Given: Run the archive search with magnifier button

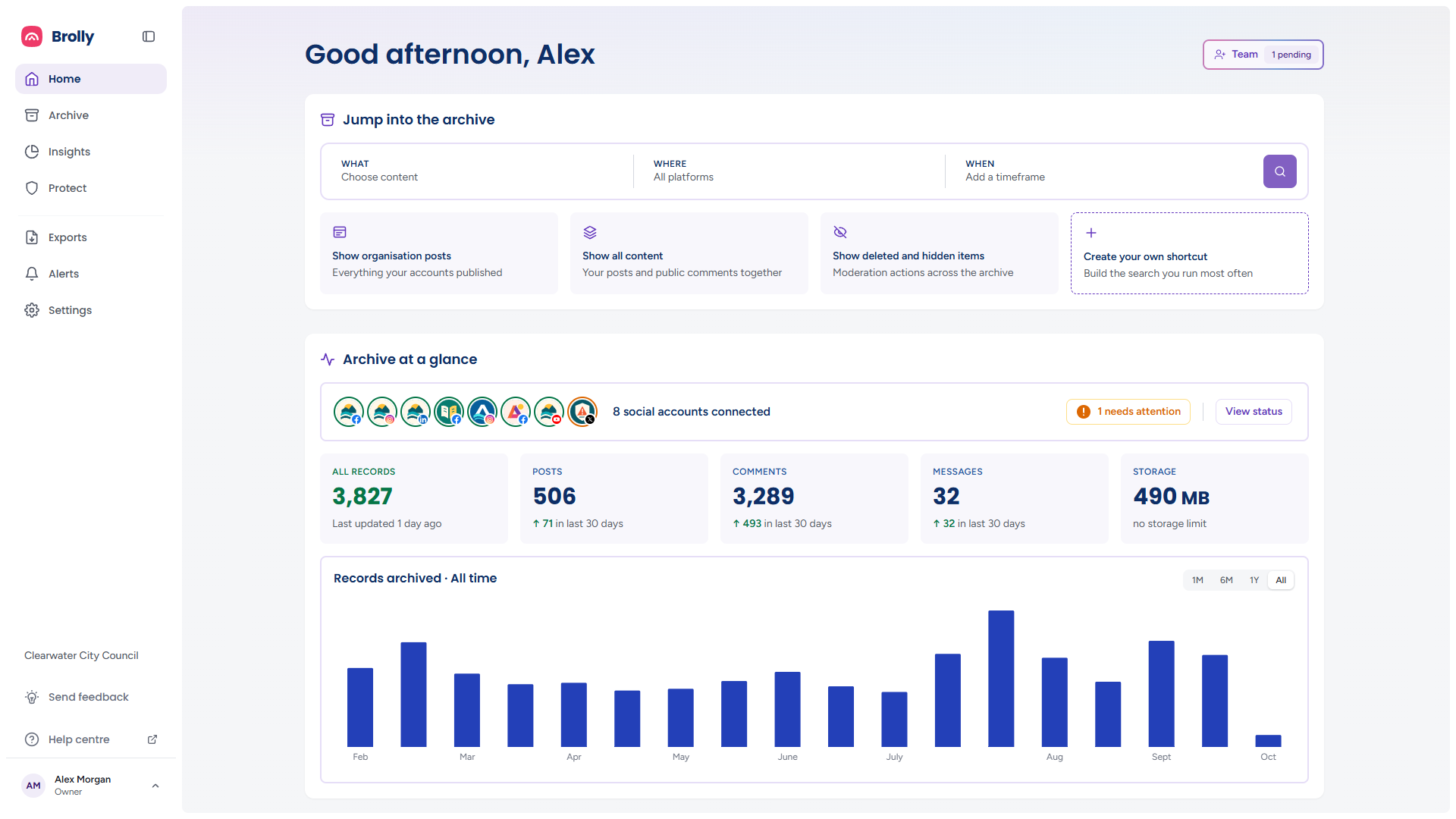Looking at the screenshot, I should coord(1279,171).
